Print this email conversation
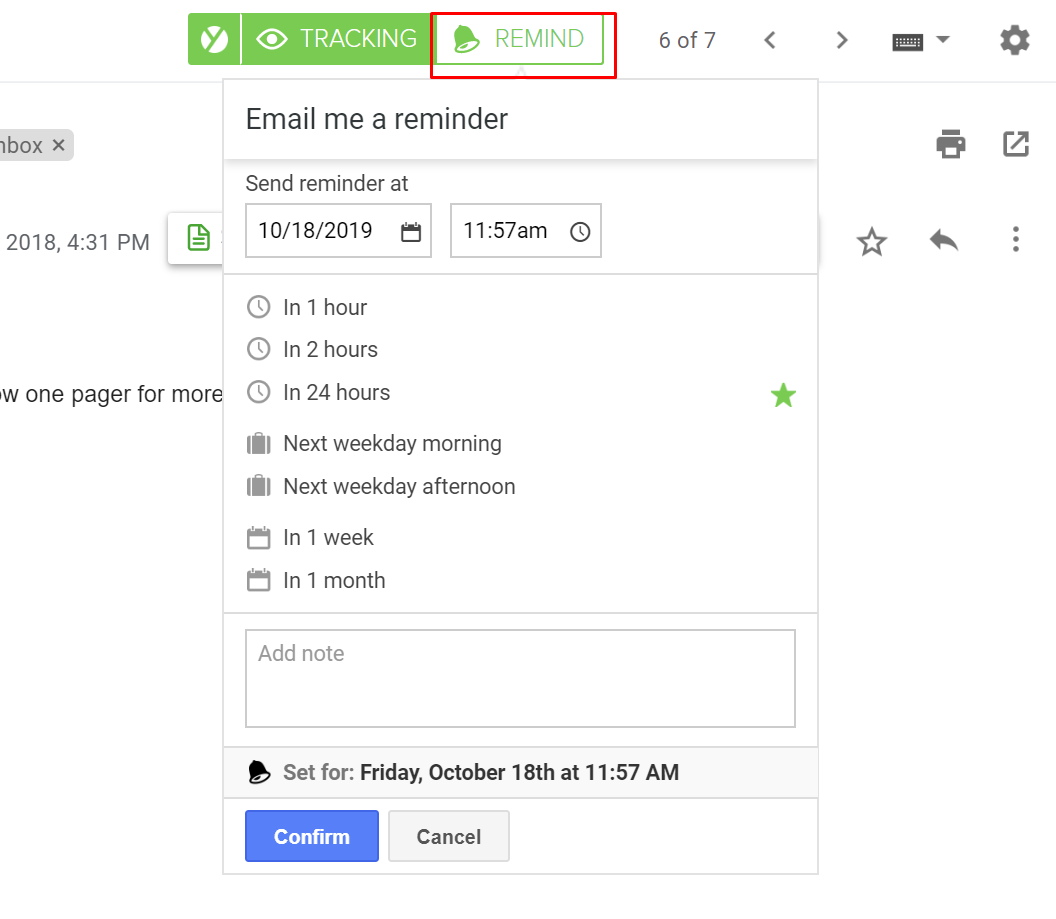The image size is (1056, 919). pyautogui.click(x=950, y=144)
